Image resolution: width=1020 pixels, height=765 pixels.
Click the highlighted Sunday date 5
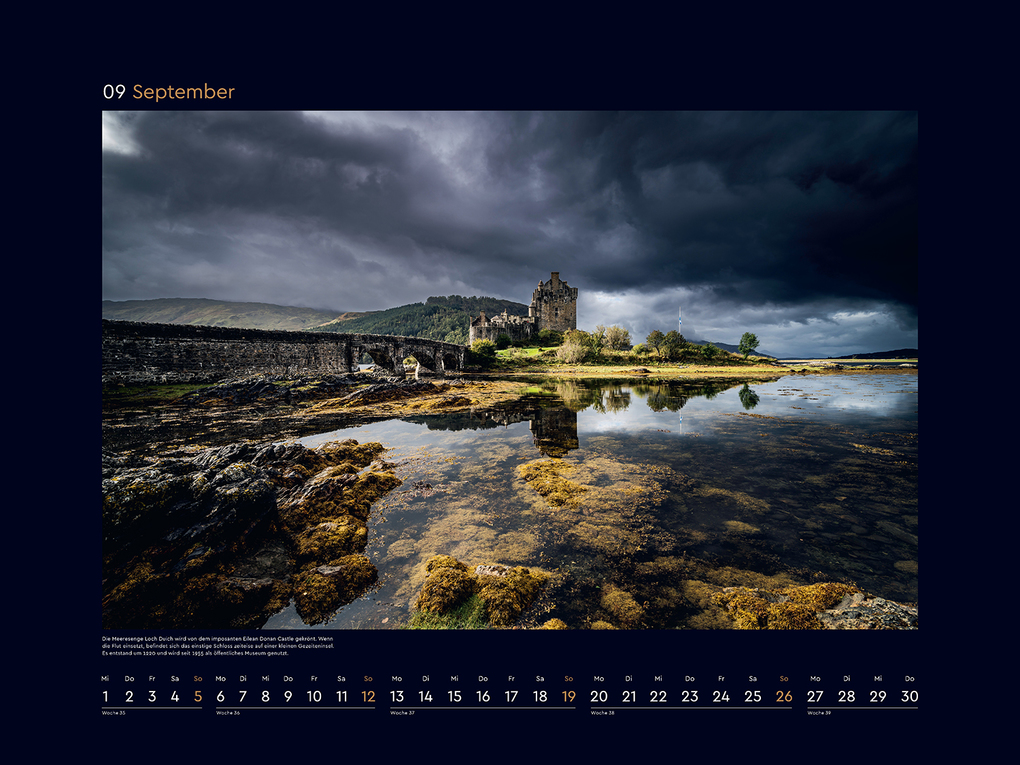tap(200, 693)
